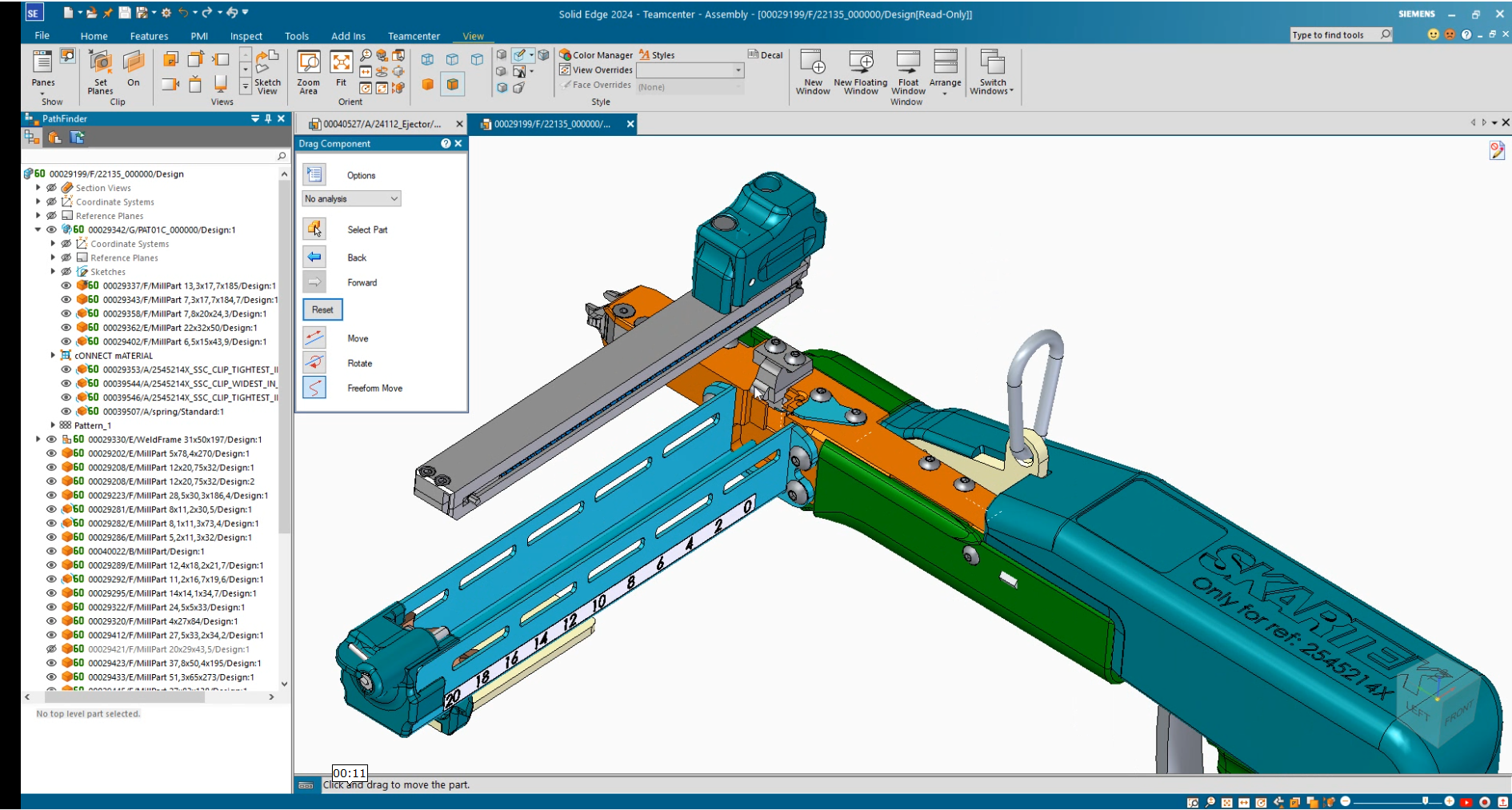
Task: Hide 00029362/E/MillPart 22x32x50
Action: coord(66,328)
